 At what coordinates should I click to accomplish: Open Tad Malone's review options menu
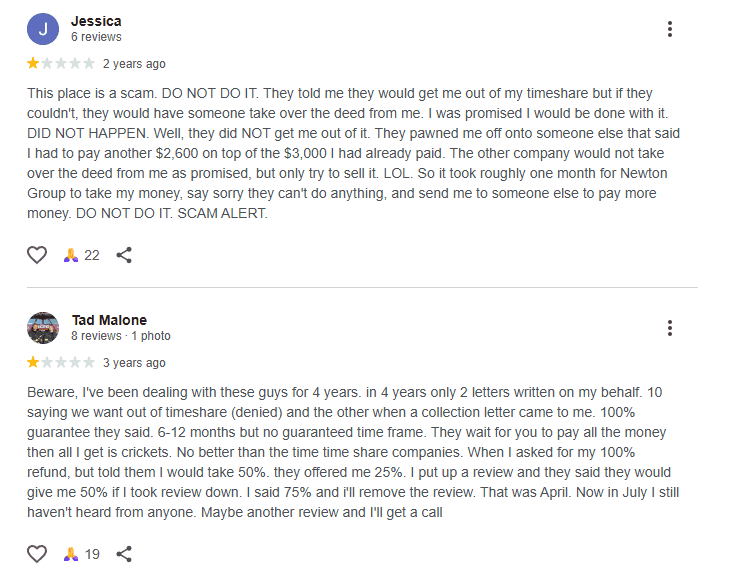(x=670, y=328)
